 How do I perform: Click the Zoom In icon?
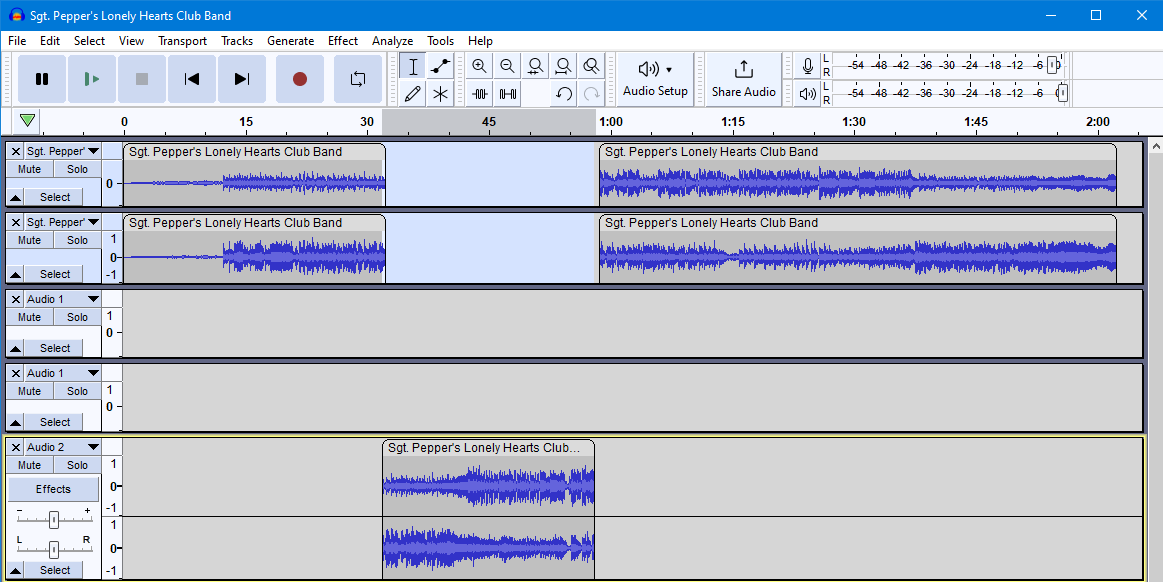[479, 66]
